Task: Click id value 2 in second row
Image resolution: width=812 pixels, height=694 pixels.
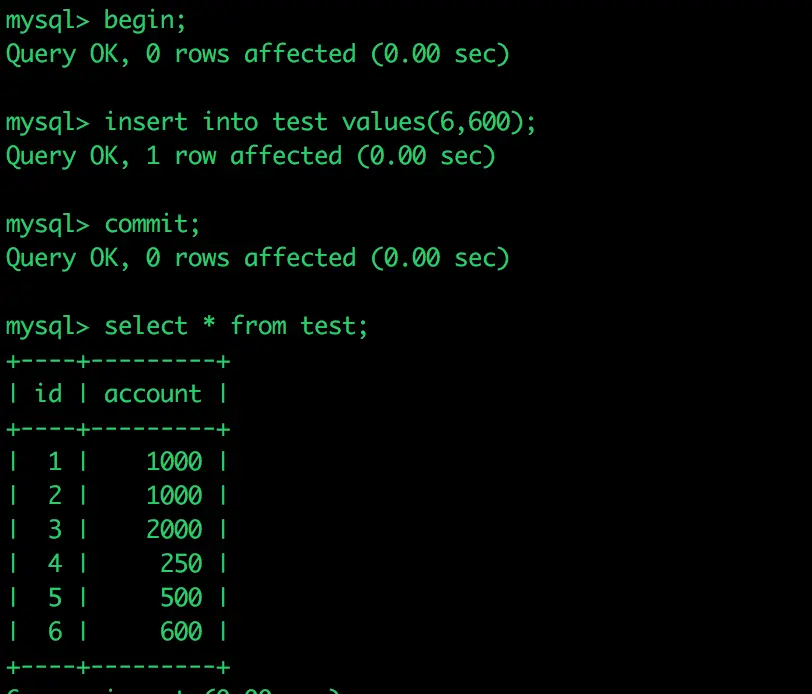Action: pyautogui.click(x=55, y=496)
